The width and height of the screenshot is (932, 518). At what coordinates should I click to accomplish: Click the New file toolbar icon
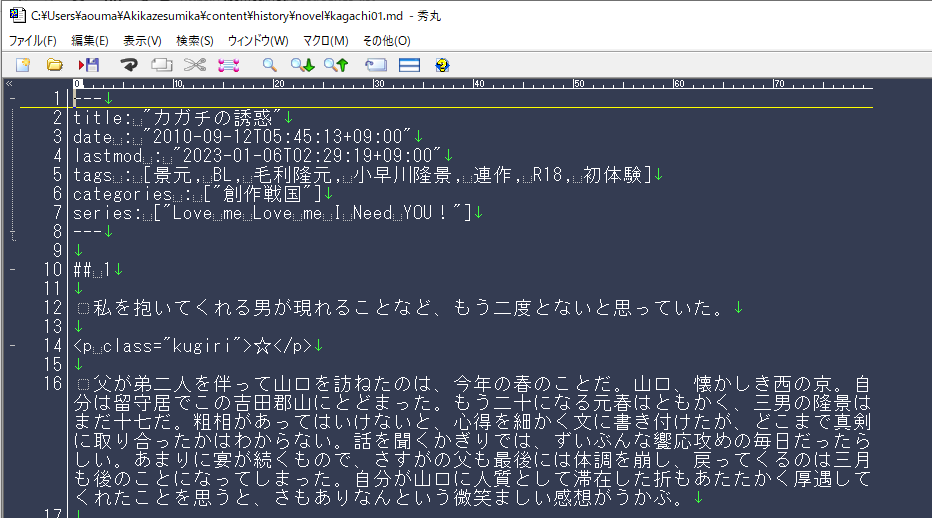click(23, 65)
